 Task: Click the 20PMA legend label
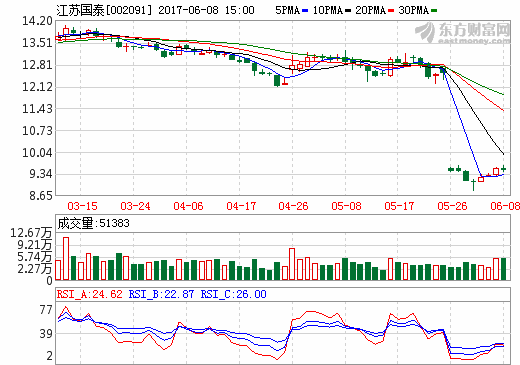pyautogui.click(x=371, y=10)
